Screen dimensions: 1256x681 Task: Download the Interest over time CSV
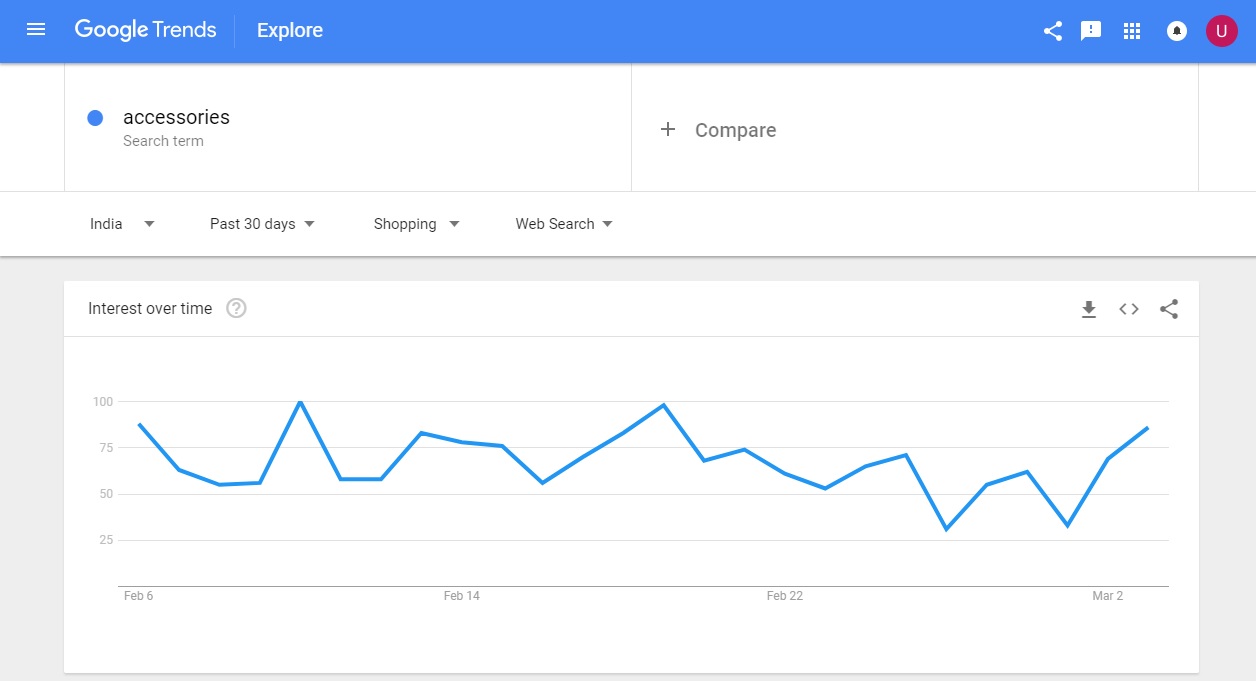[1089, 309]
